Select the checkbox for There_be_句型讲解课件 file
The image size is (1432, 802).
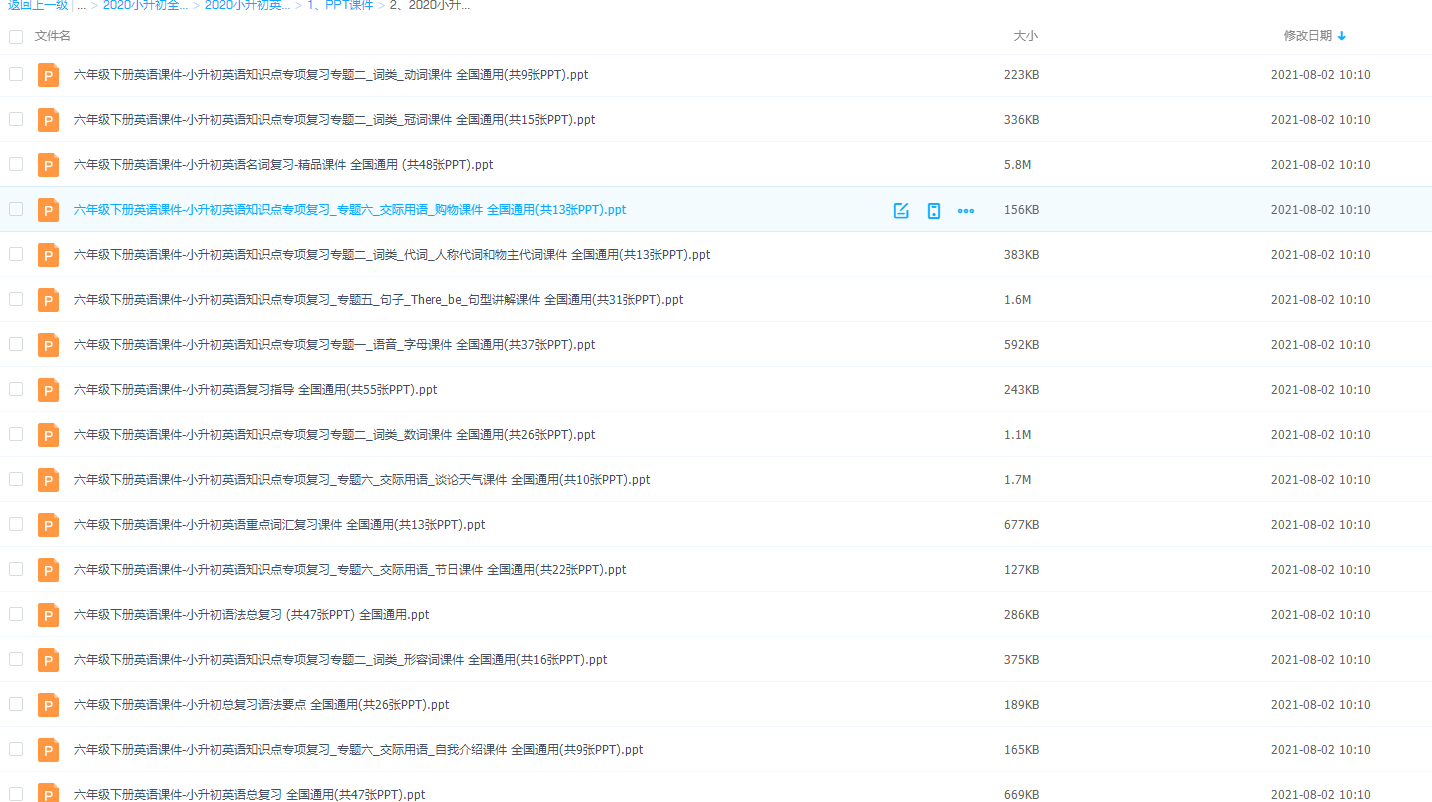coord(16,299)
